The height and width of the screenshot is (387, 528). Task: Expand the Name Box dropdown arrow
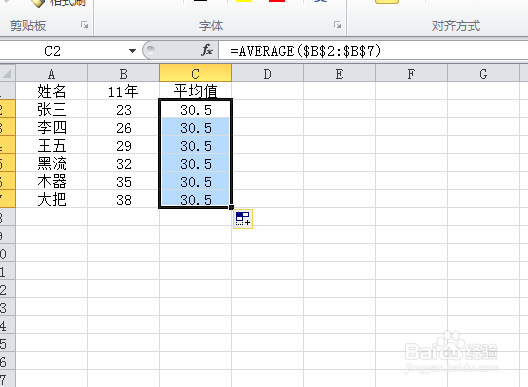(132, 51)
